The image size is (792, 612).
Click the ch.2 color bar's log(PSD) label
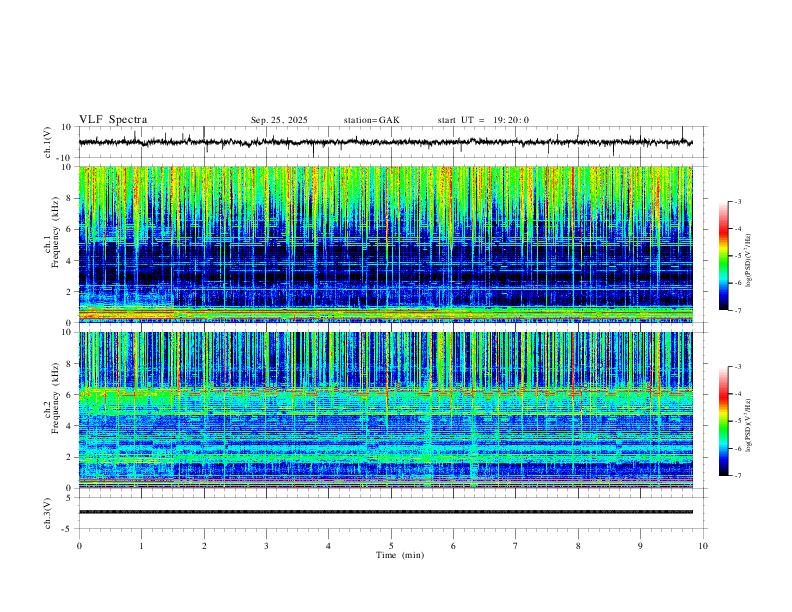point(748,426)
